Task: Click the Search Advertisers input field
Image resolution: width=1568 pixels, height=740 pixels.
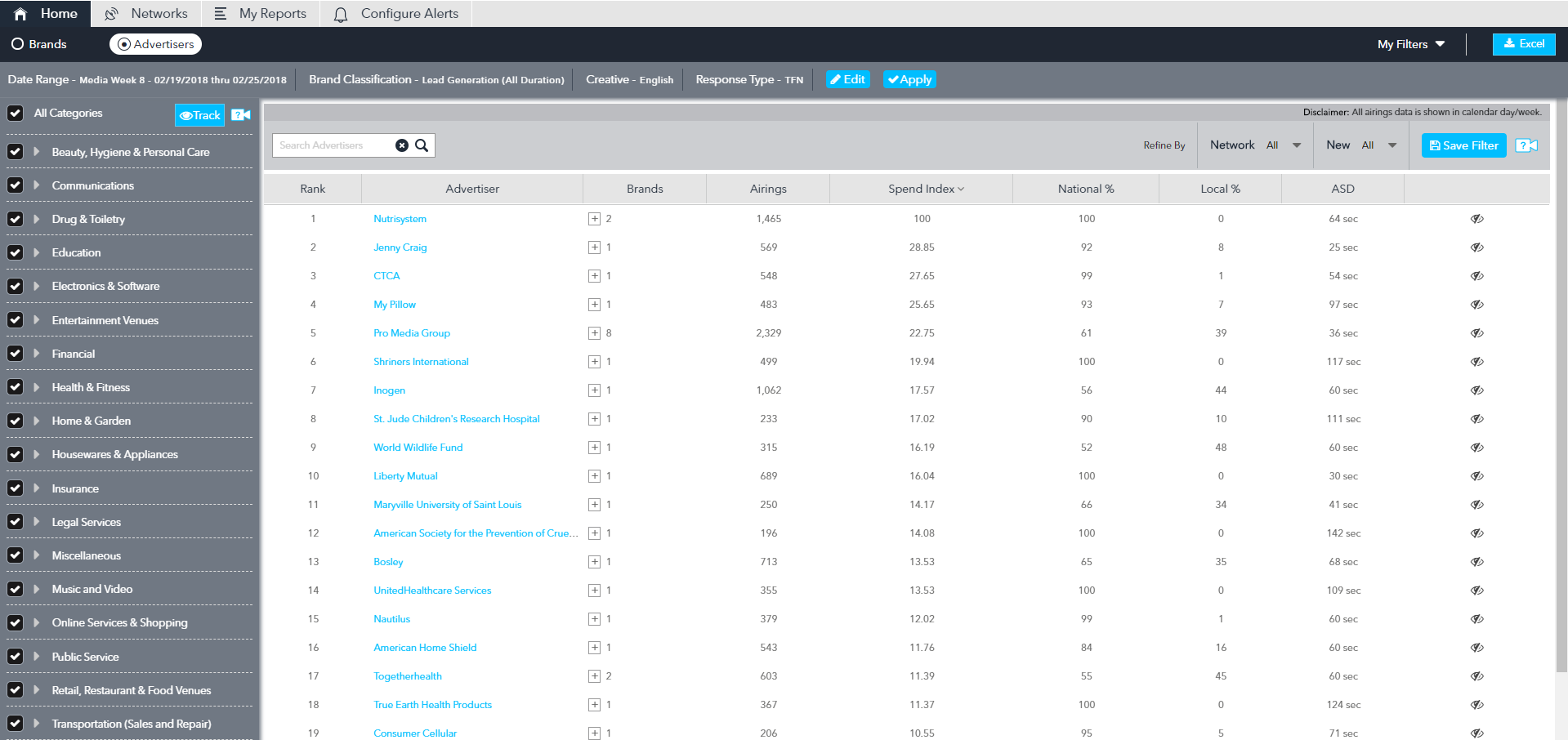Action: [x=333, y=145]
